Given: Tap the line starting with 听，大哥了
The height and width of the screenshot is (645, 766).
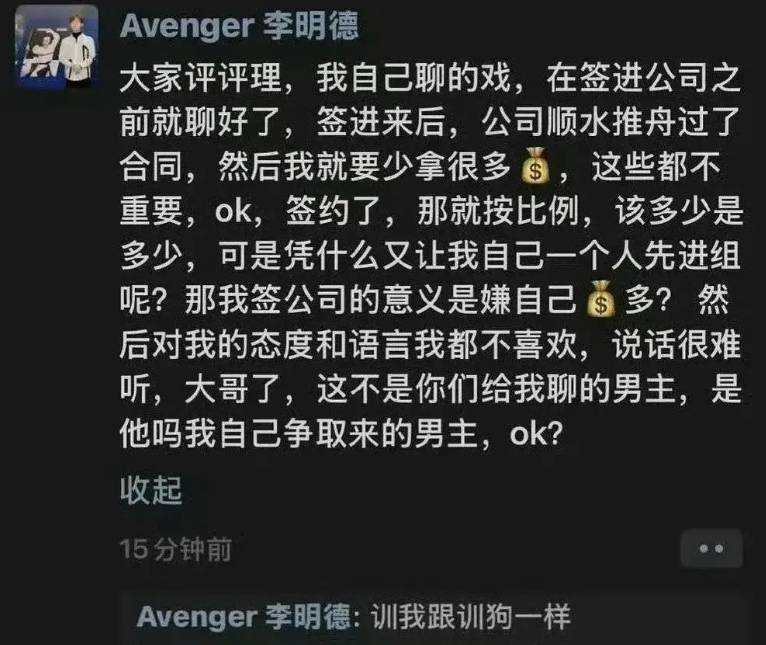Looking at the screenshot, I should [x=431, y=388].
